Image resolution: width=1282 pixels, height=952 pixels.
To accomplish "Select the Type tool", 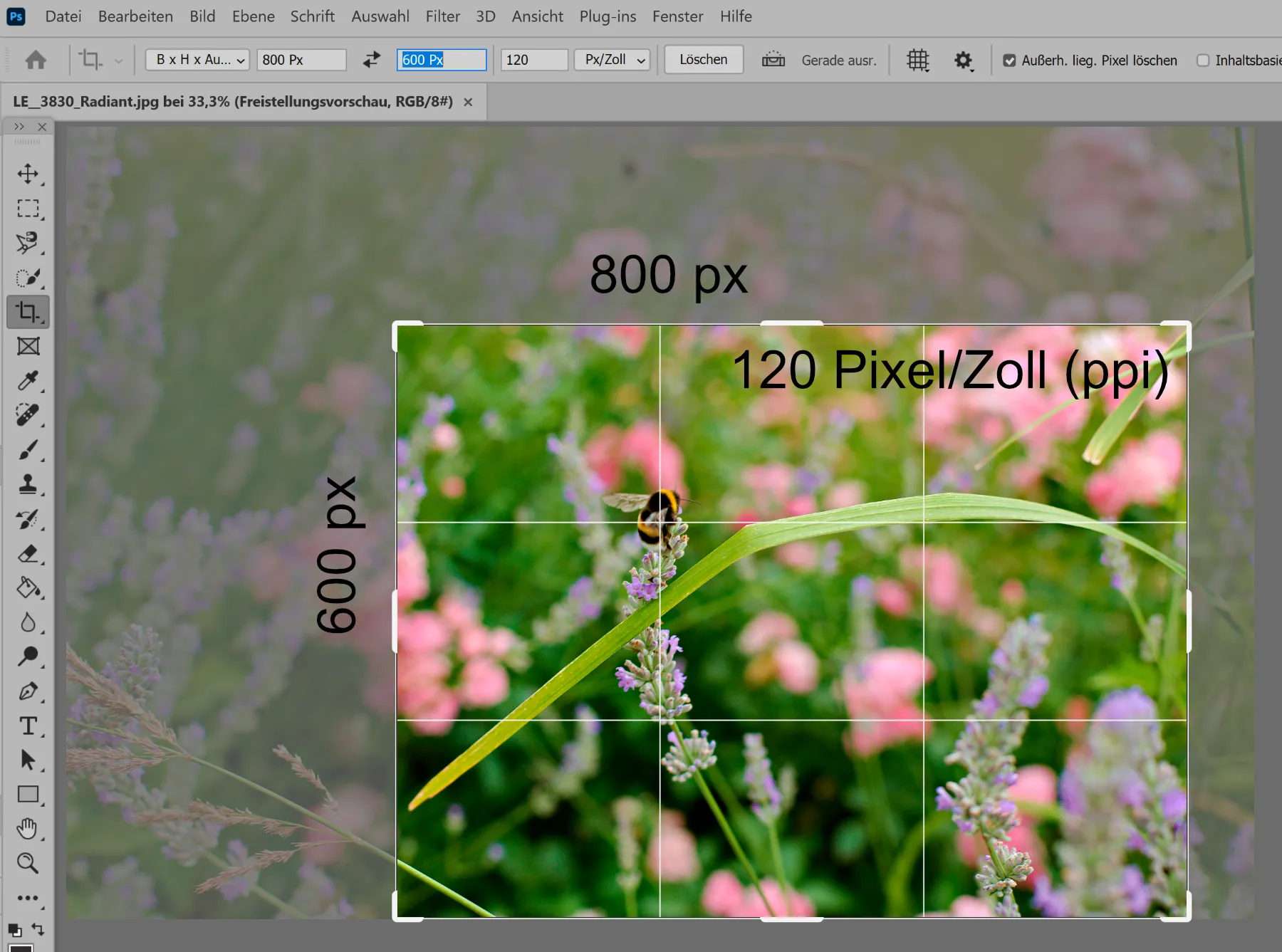I will [28, 726].
